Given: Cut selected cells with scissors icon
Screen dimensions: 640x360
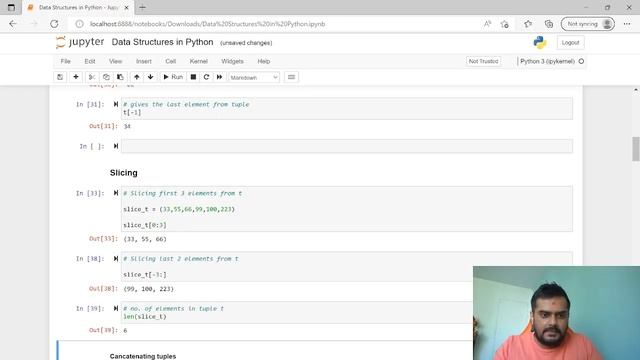Looking at the screenshot, I should point(92,77).
